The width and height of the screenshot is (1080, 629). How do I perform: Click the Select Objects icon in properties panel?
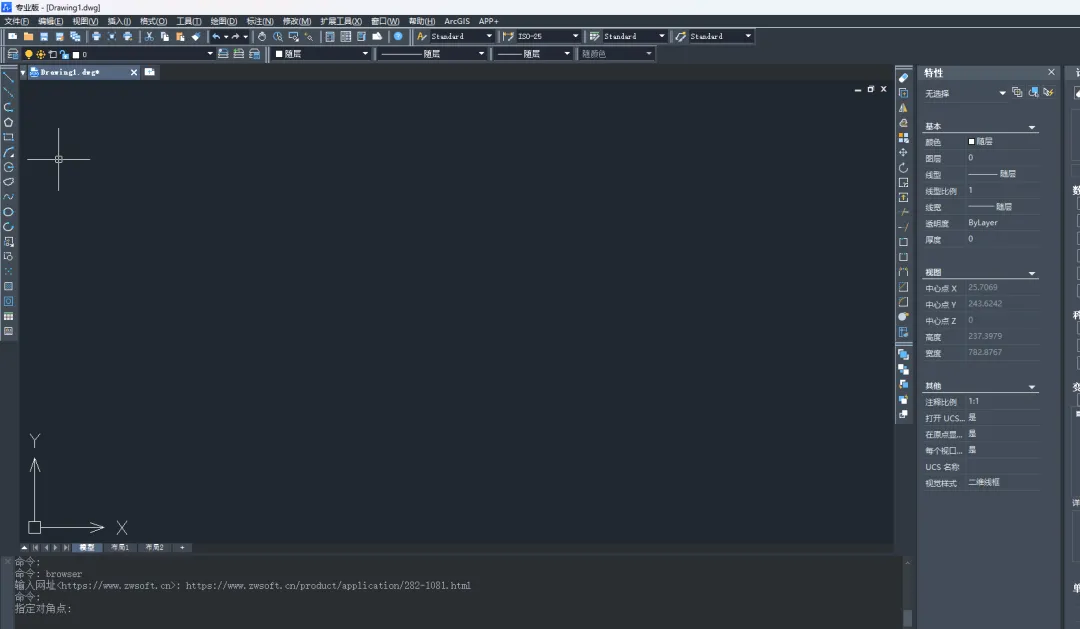pos(1033,92)
